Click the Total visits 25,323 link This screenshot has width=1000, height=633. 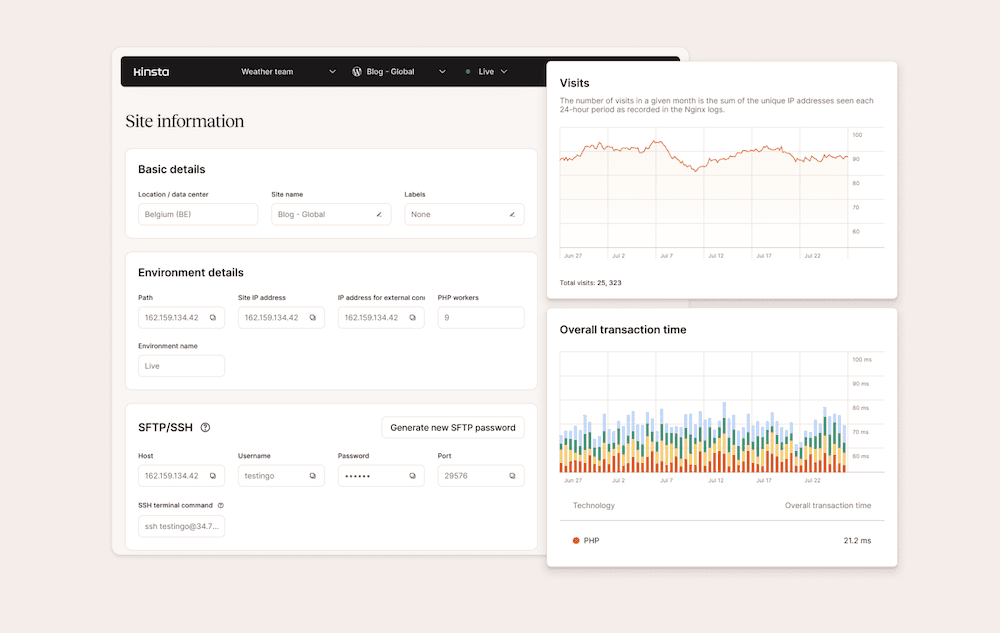[x=591, y=281]
